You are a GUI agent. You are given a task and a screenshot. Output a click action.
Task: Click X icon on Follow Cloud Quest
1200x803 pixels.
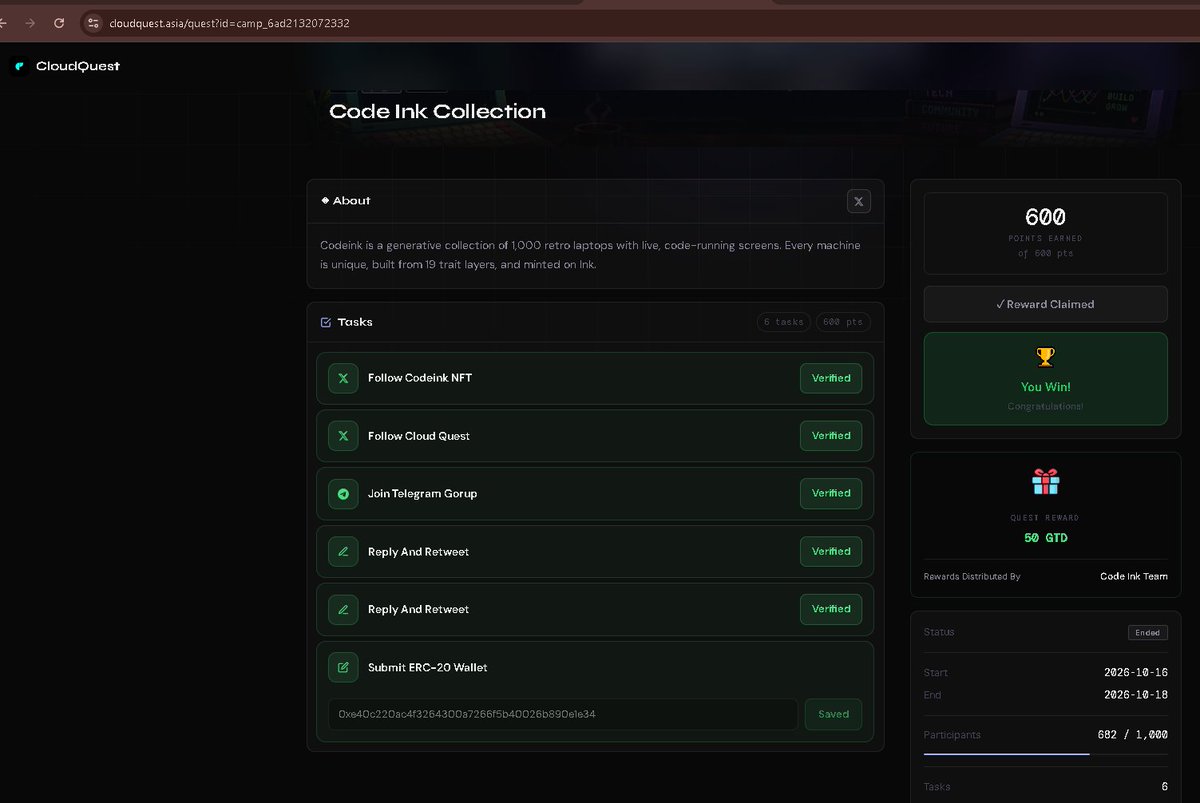tap(343, 436)
